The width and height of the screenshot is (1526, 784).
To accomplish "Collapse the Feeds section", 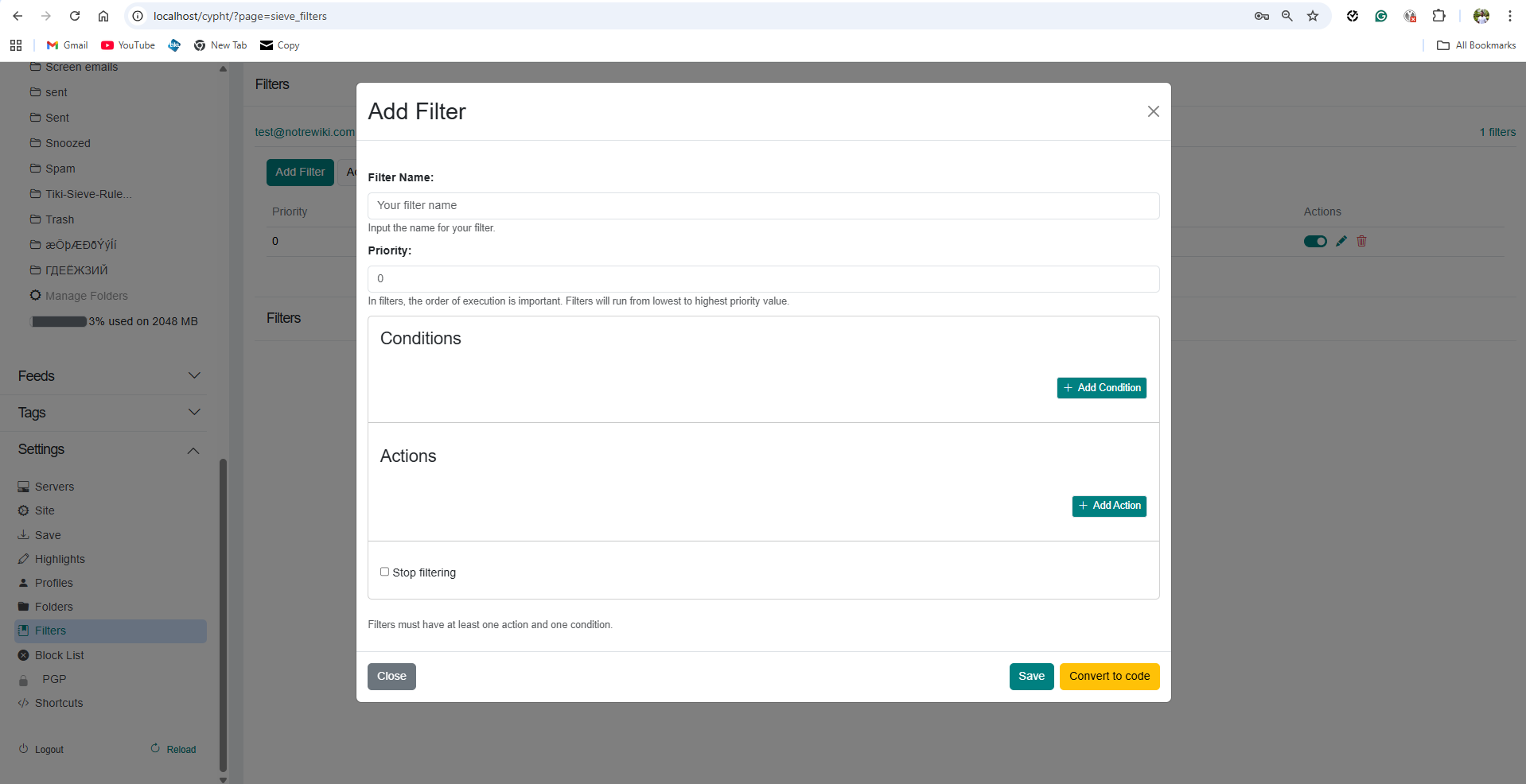I will coord(194,375).
